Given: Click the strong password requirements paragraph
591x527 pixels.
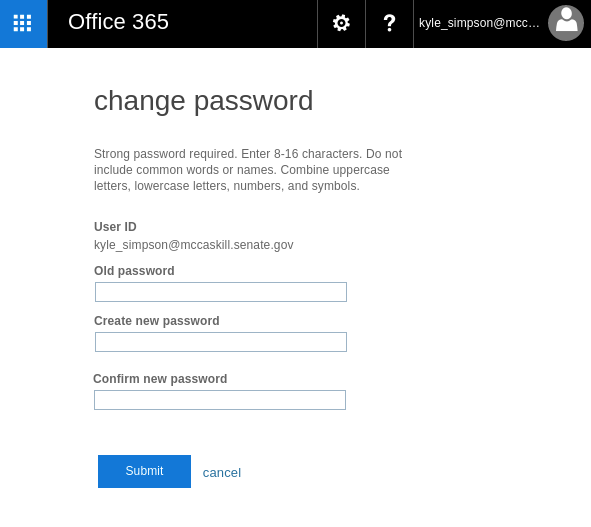Looking at the screenshot, I should coord(248,170).
